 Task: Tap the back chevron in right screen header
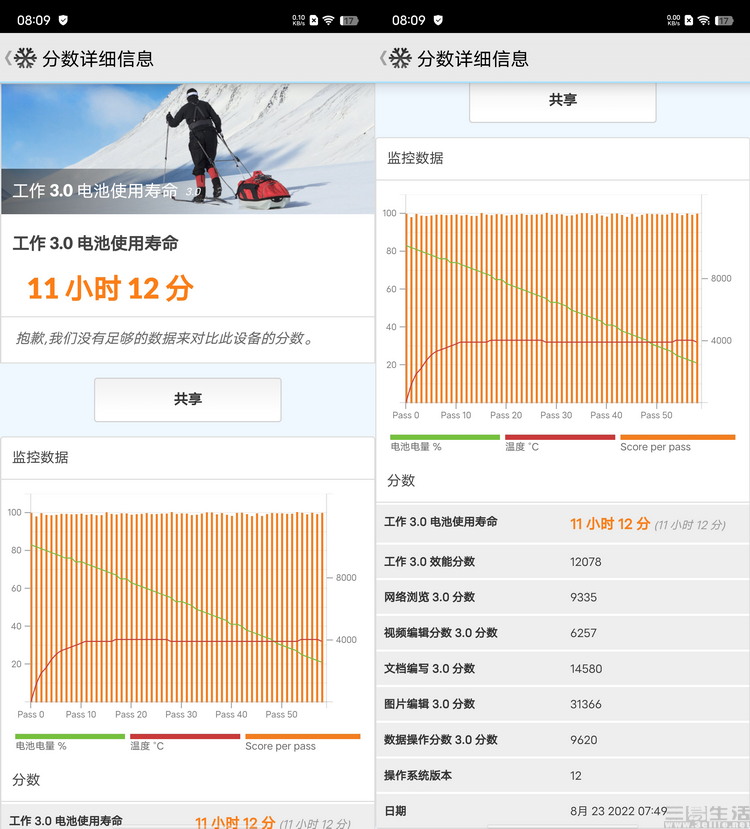click(x=383, y=58)
